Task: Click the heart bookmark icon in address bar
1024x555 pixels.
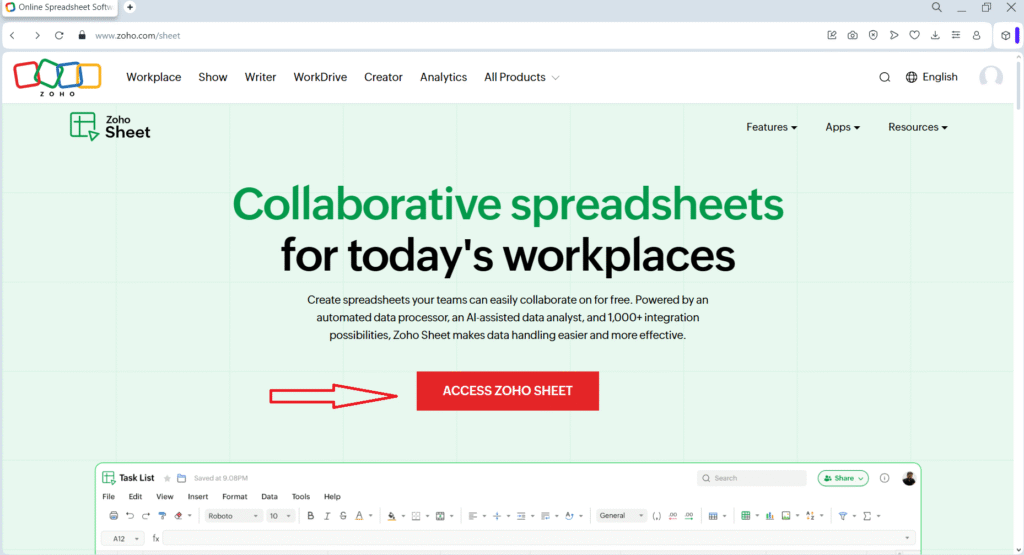Action: (x=914, y=35)
